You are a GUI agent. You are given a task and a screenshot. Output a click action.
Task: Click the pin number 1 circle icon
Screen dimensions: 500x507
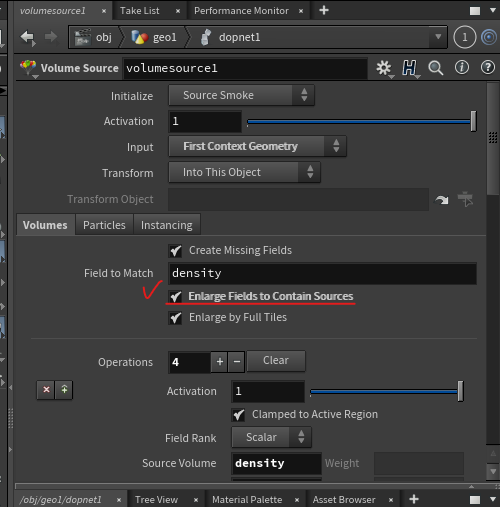coord(464,37)
